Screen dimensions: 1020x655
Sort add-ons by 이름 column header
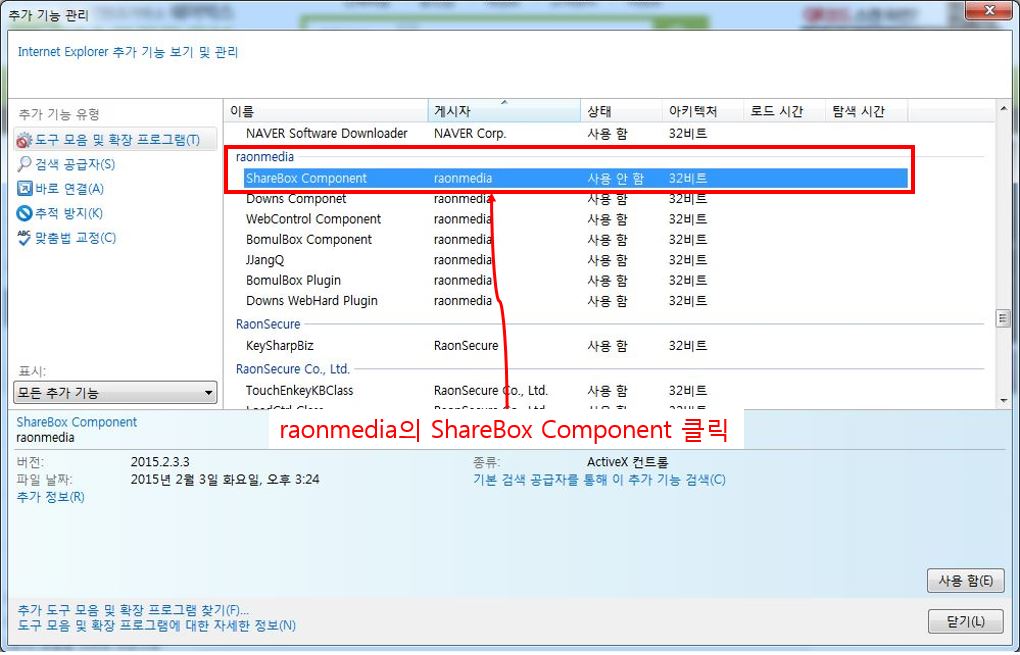coord(326,111)
